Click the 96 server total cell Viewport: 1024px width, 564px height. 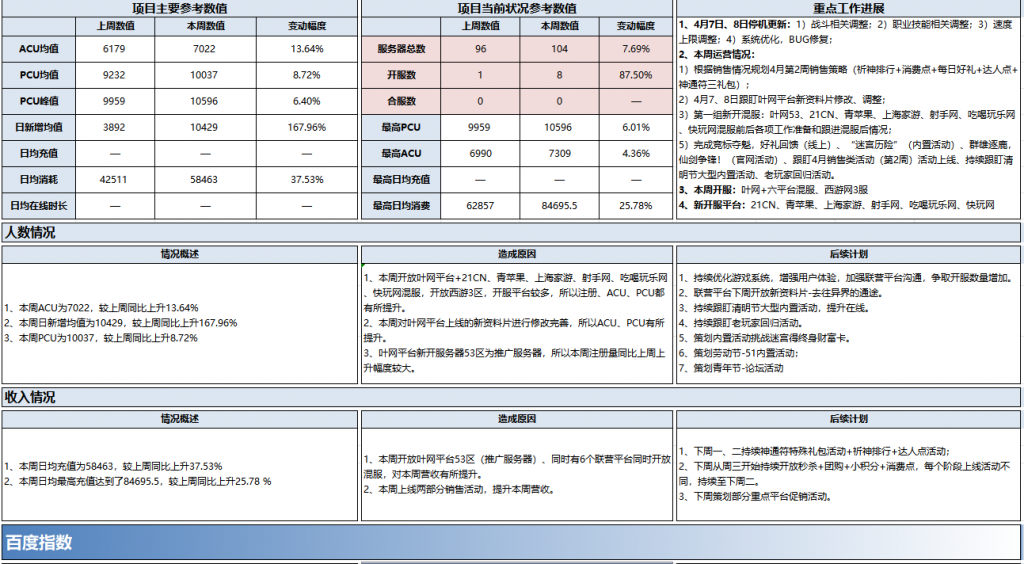pyautogui.click(x=479, y=48)
